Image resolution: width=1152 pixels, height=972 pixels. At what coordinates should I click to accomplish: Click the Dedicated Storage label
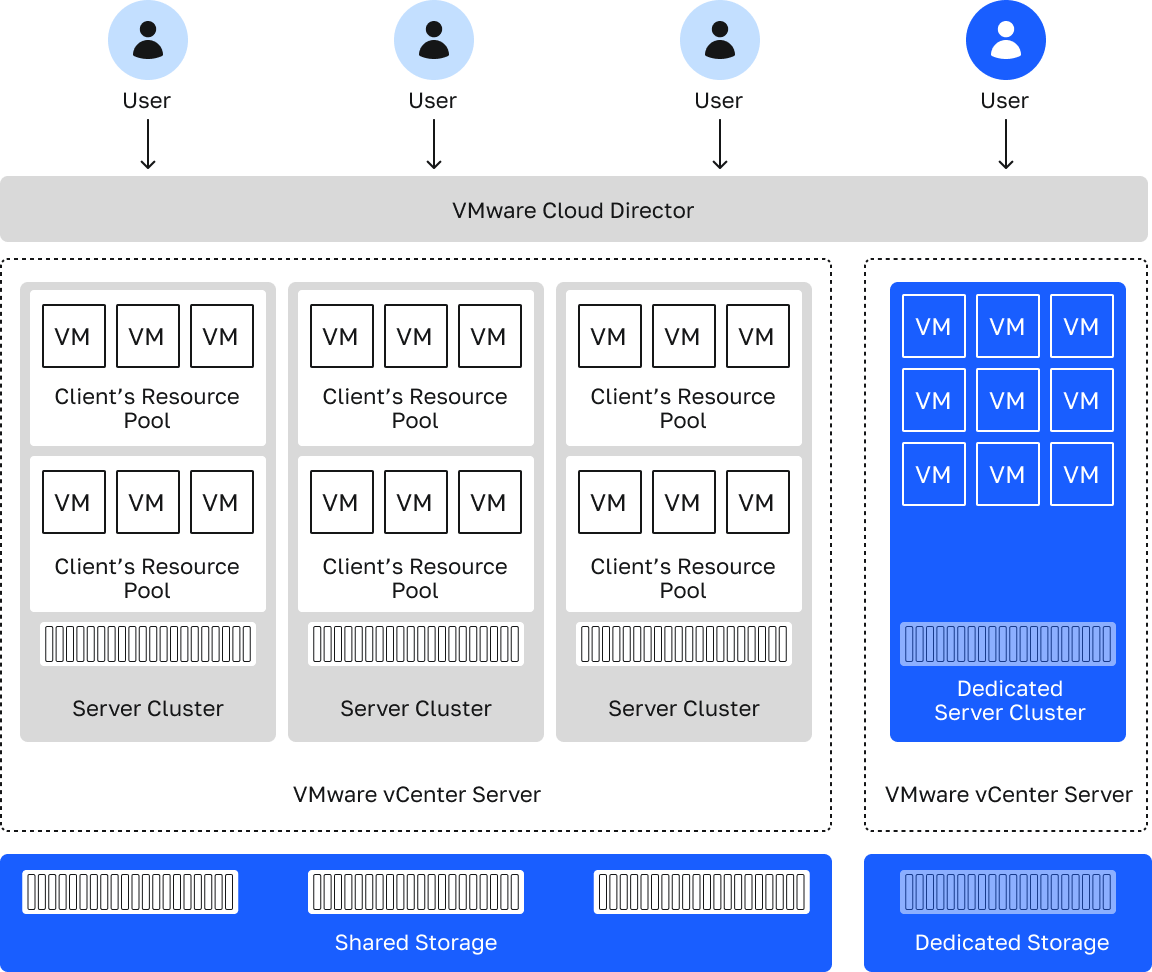1011,942
